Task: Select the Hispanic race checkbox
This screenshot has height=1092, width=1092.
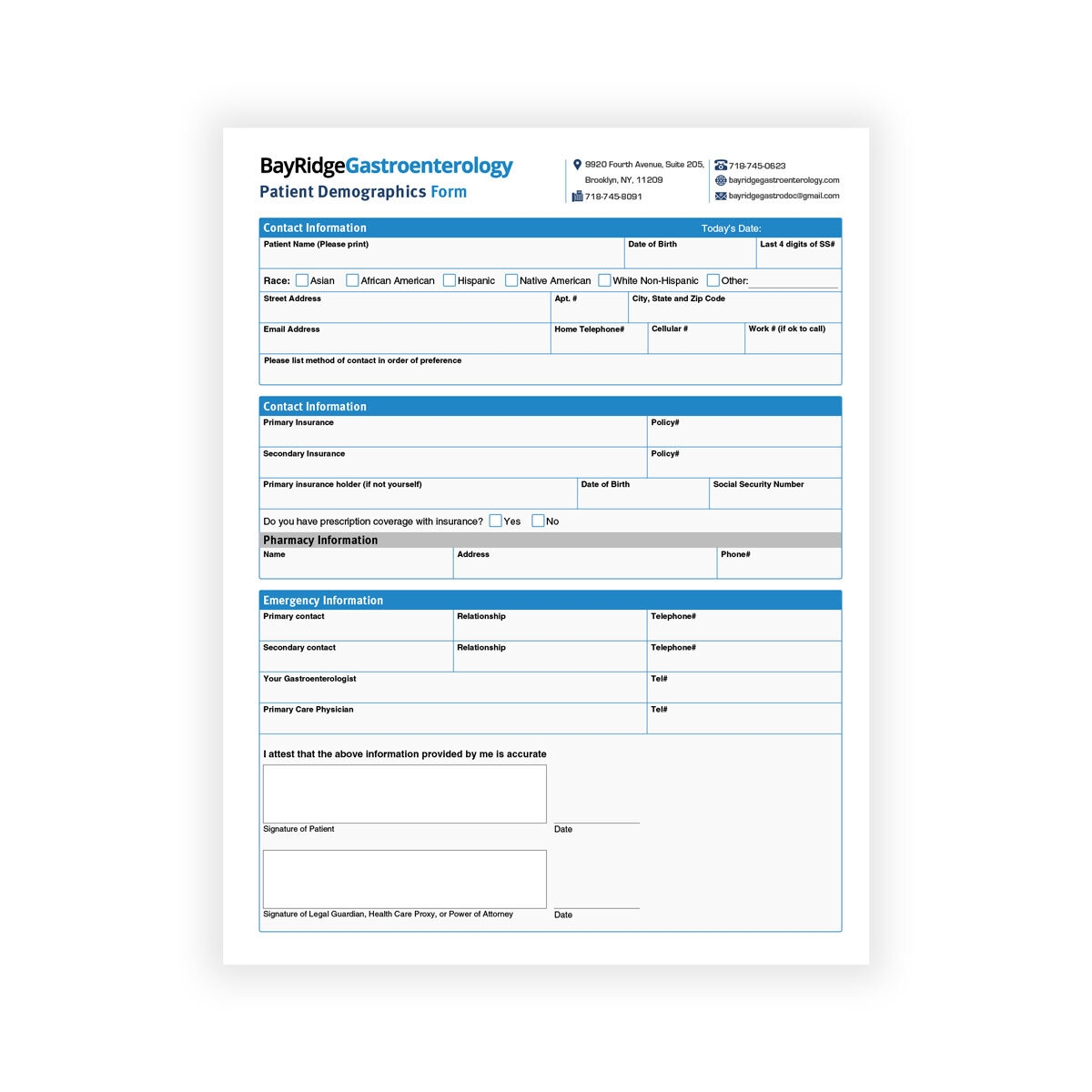Action: pos(450,280)
